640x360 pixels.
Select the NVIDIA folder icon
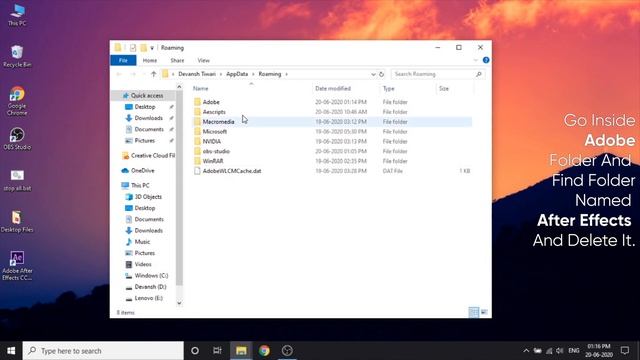(198, 141)
